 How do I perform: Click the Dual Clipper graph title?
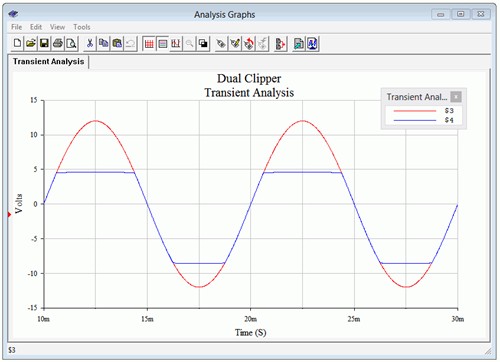pos(249,79)
